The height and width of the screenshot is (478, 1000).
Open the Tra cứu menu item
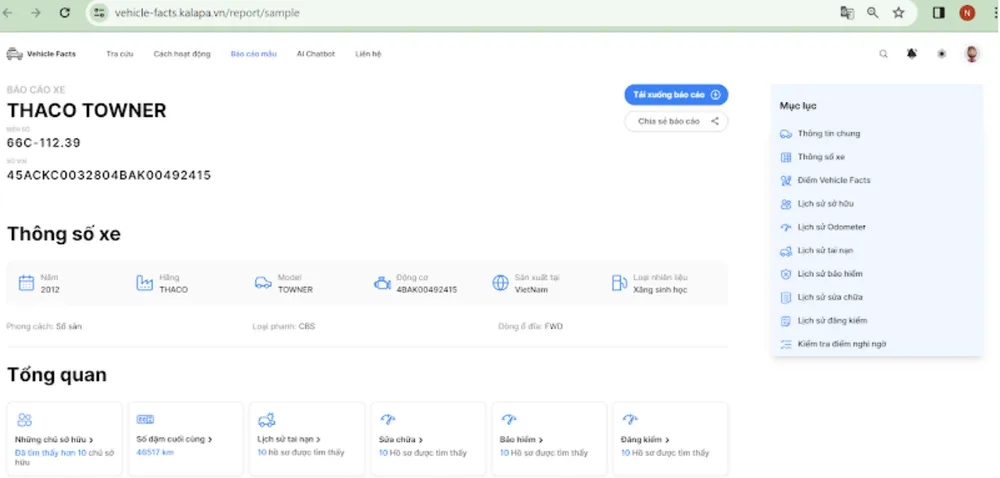[120, 54]
